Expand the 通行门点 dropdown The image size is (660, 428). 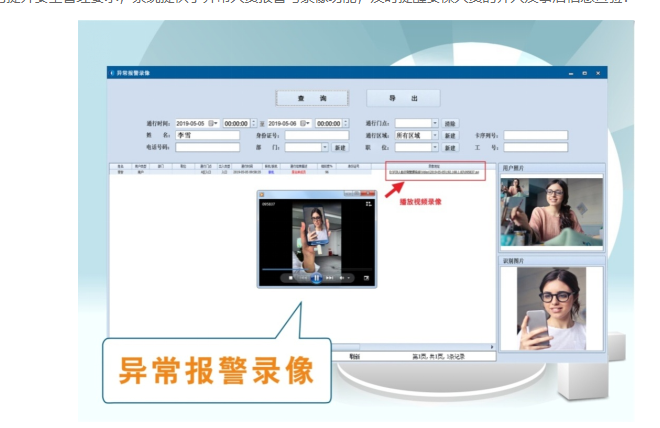(435, 123)
